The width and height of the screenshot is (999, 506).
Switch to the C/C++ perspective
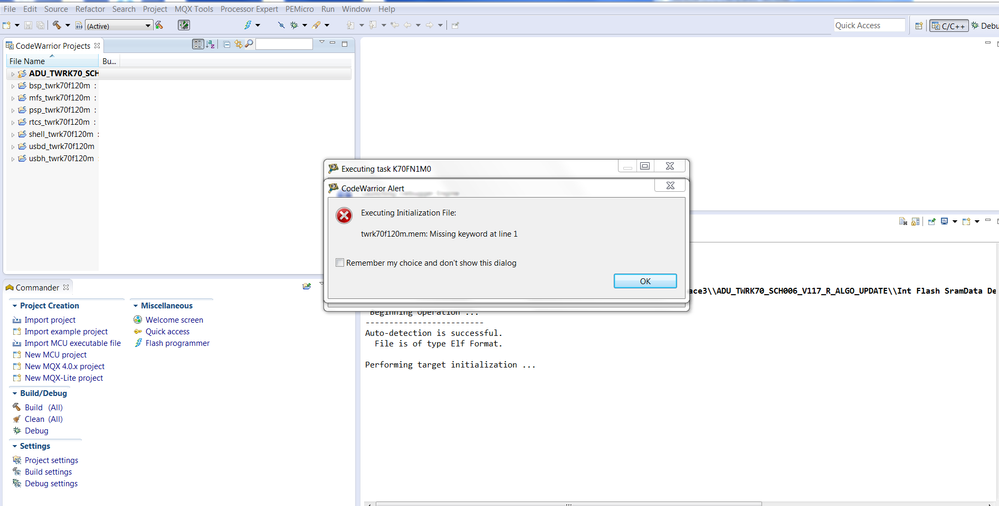coord(949,25)
